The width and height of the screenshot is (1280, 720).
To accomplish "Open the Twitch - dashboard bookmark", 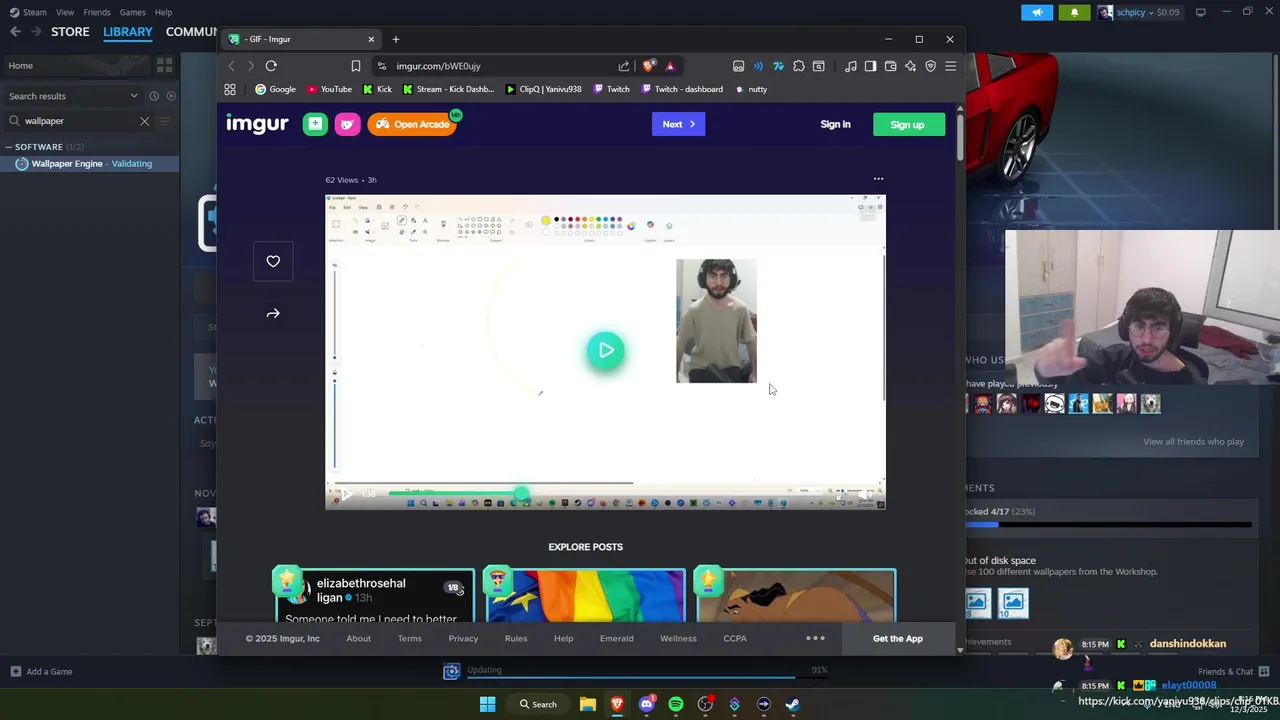I will (x=682, y=89).
